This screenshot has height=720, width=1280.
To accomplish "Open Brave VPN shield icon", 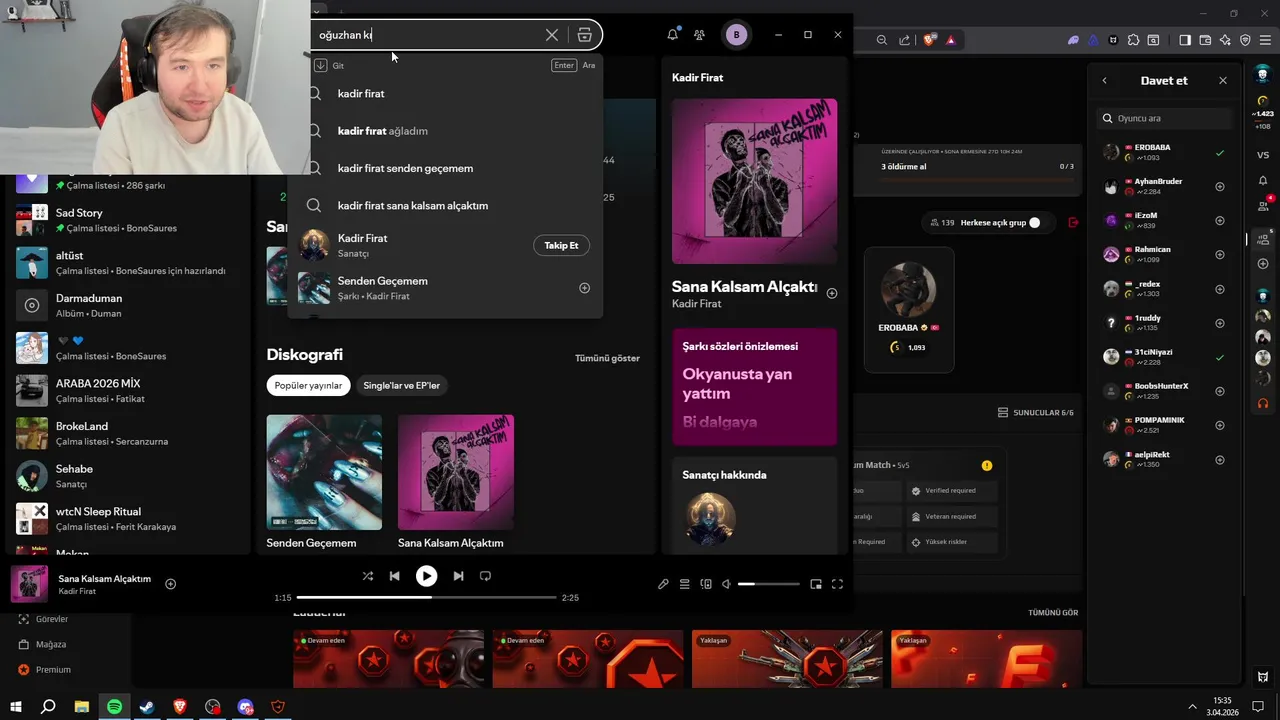I will click(1245, 40).
